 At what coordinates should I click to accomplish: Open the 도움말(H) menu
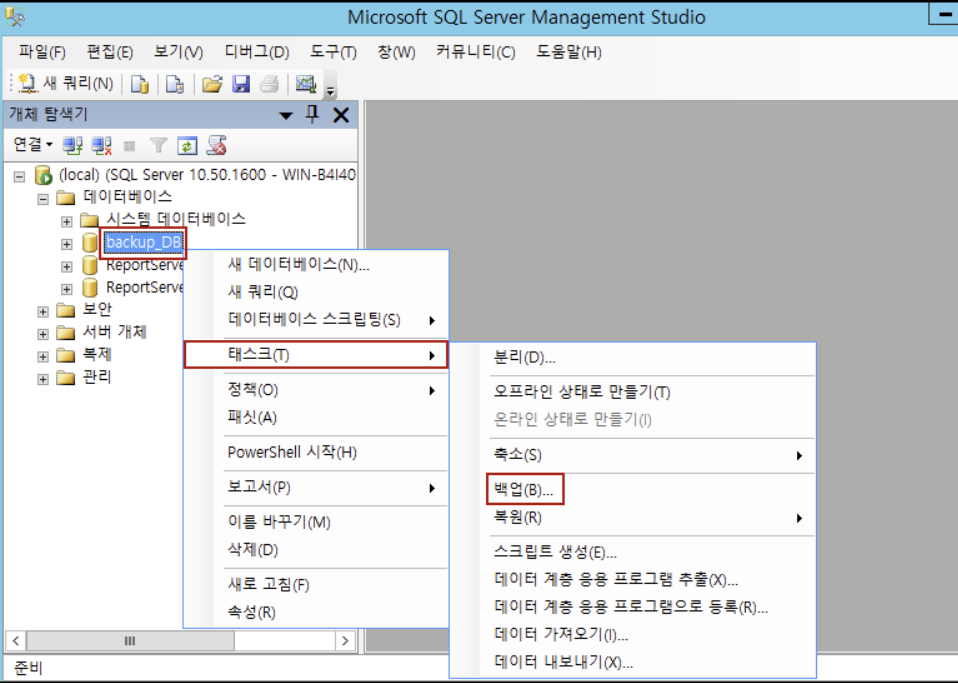(569, 52)
